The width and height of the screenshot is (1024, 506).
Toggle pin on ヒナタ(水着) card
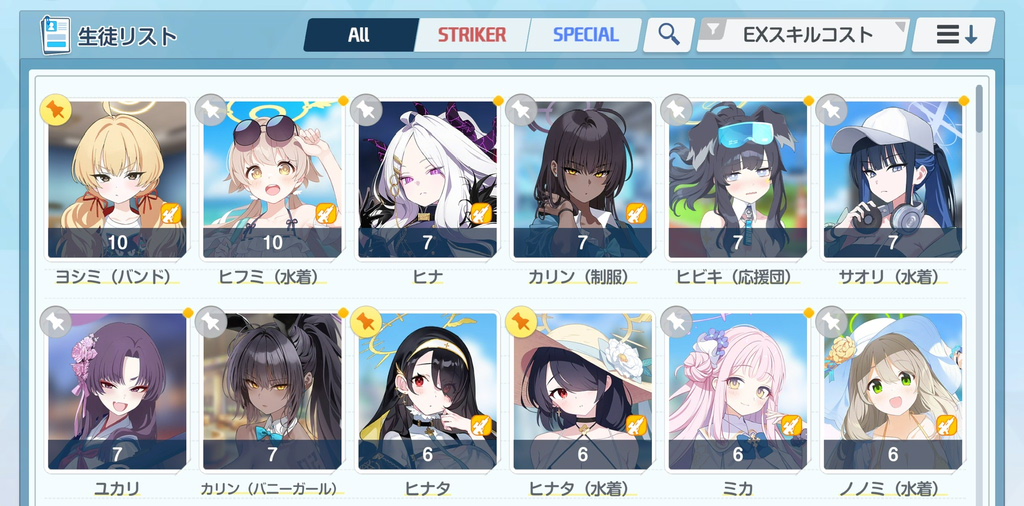pos(521,322)
